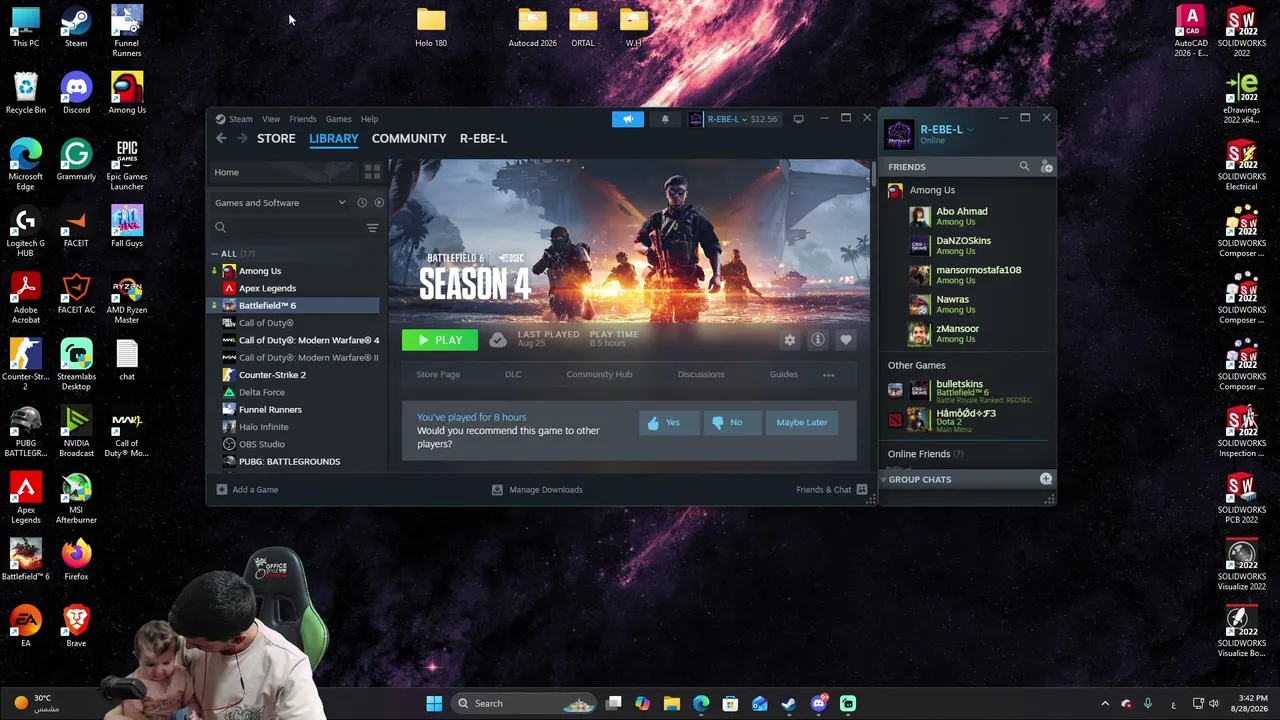Add a Game to the library
This screenshot has height=720, width=1280.
(x=247, y=490)
